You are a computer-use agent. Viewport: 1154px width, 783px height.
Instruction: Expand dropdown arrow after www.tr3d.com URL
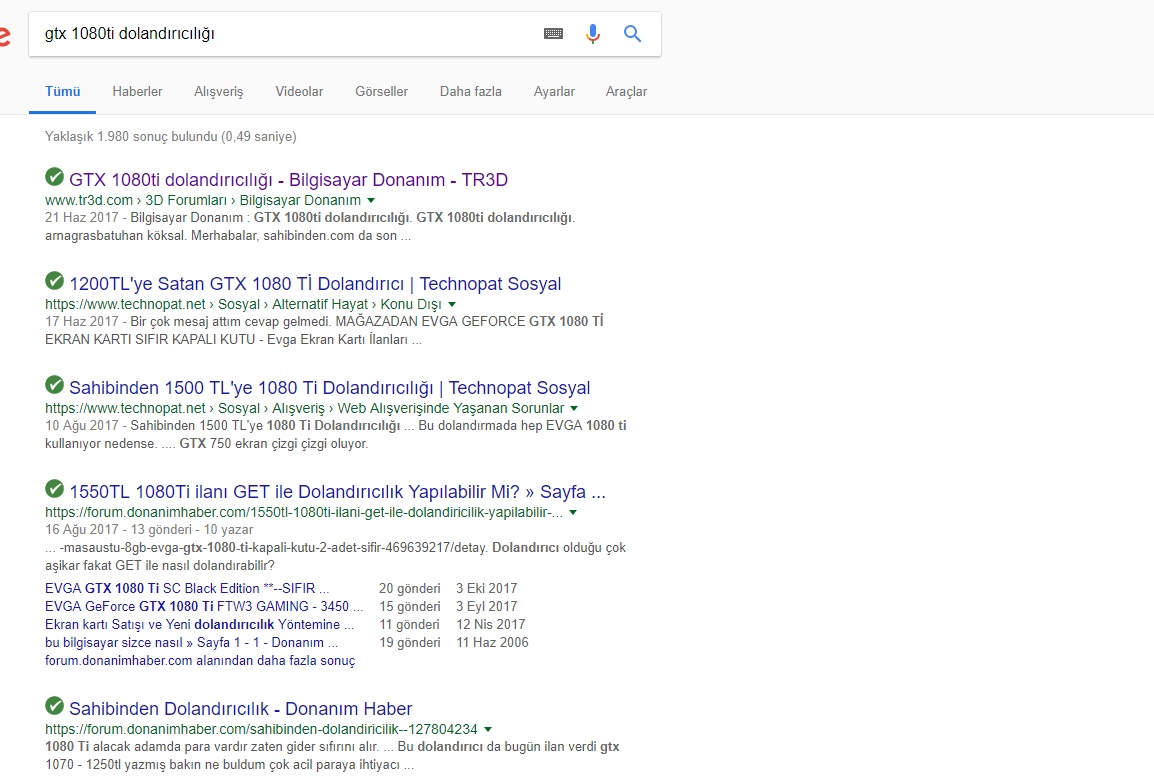371,200
